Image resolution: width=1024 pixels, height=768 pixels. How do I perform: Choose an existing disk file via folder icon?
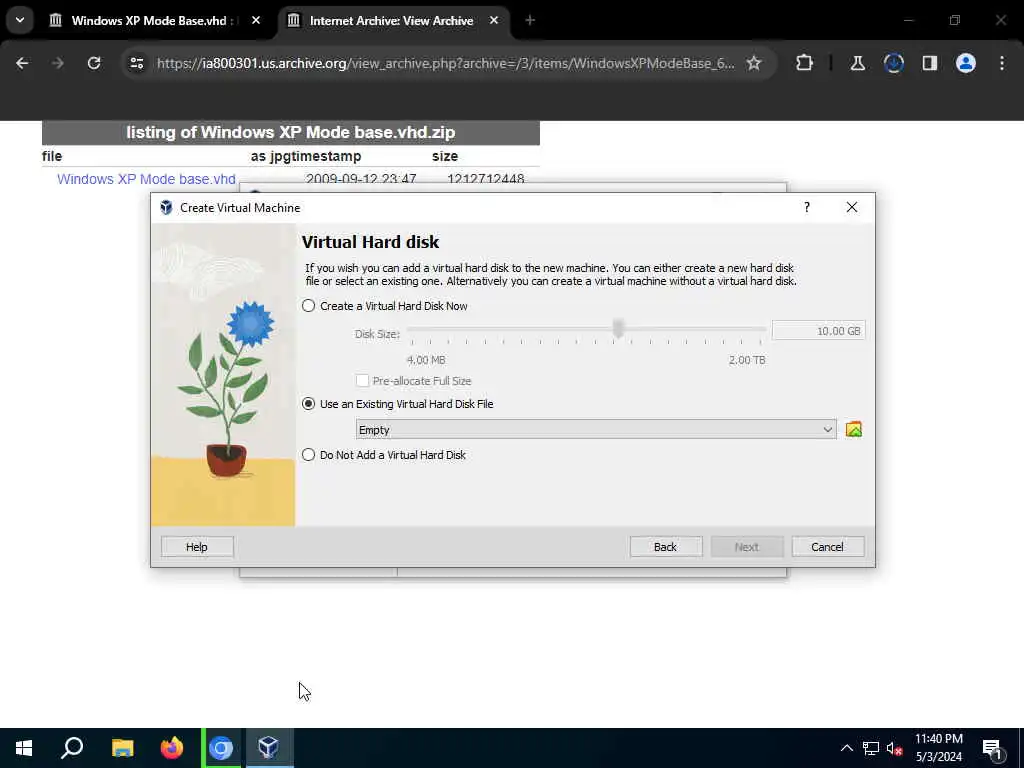click(x=854, y=429)
